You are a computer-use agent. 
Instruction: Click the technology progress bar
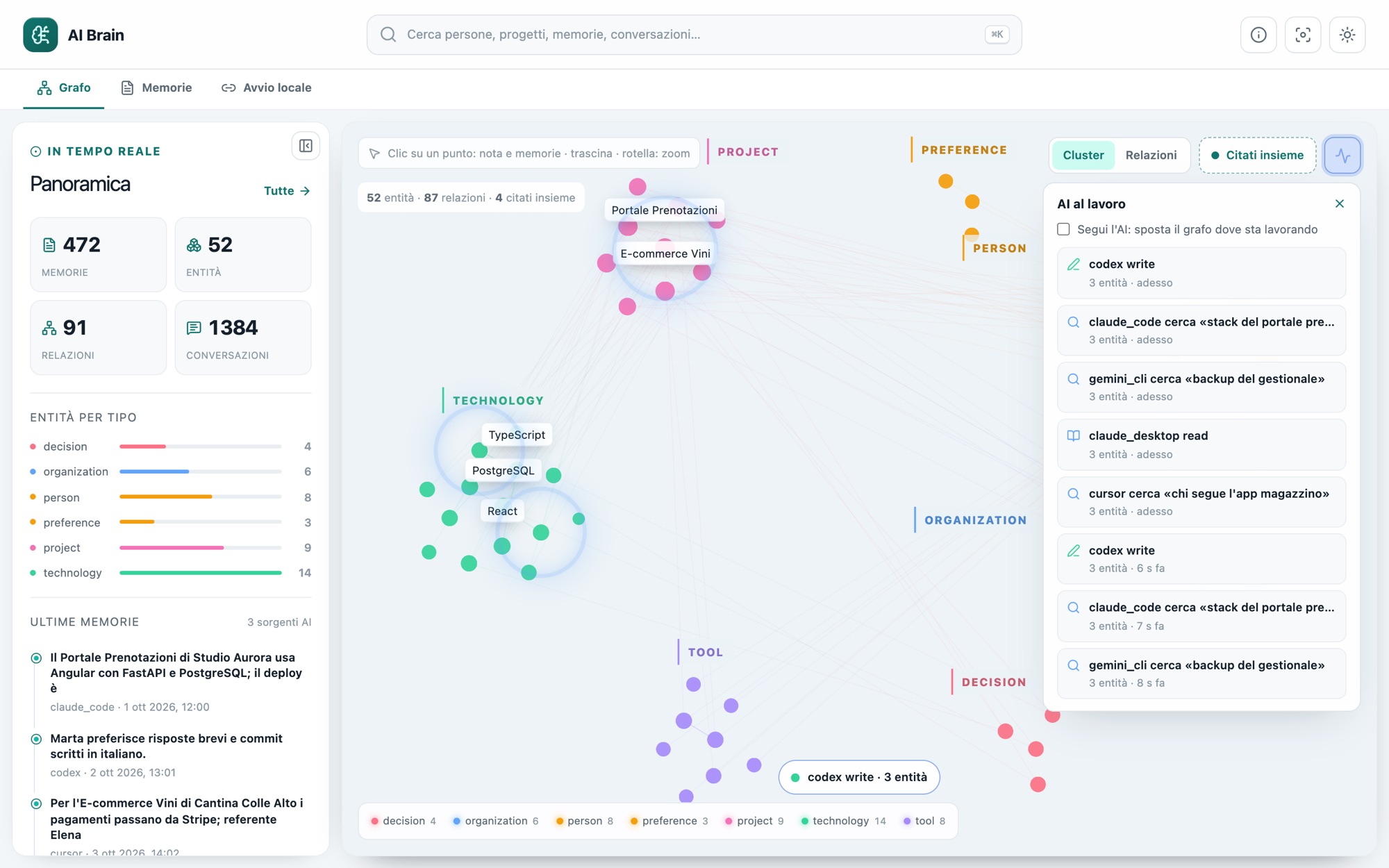coord(201,573)
